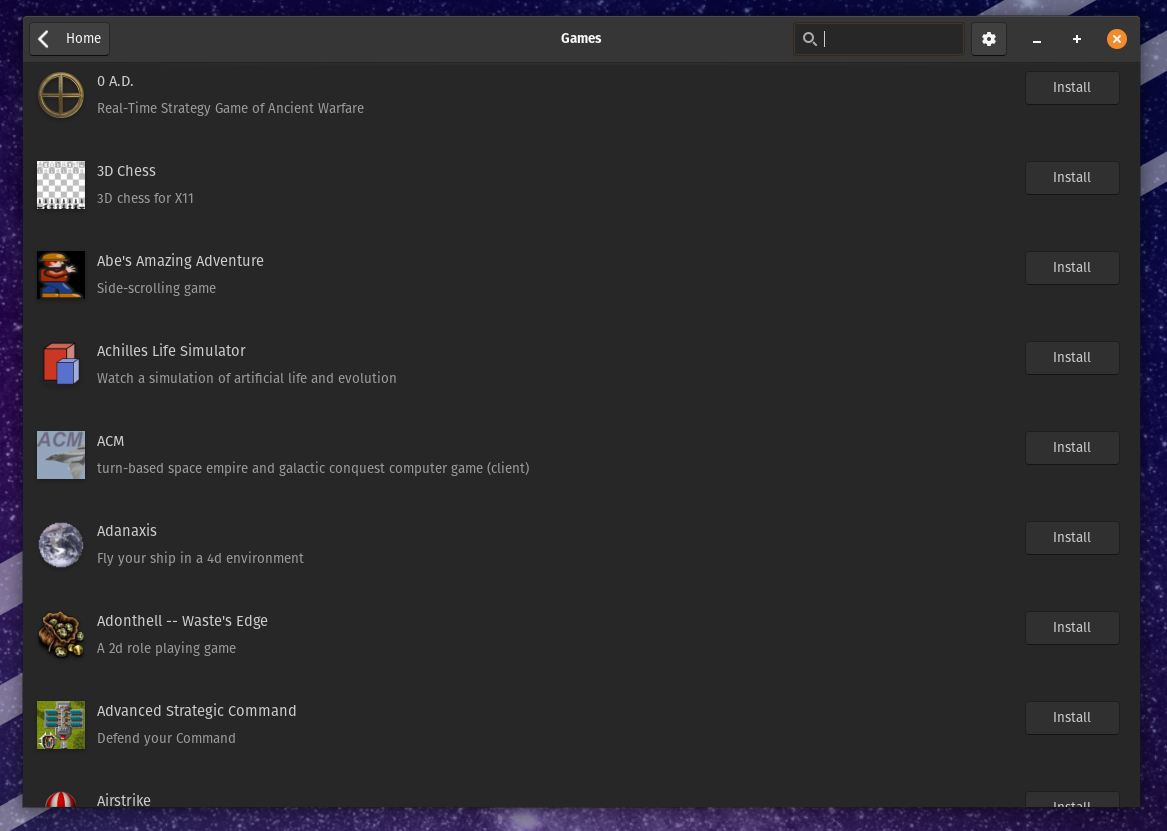This screenshot has width=1167, height=831.
Task: Open the ACM game thumbnail icon
Action: (x=61, y=455)
